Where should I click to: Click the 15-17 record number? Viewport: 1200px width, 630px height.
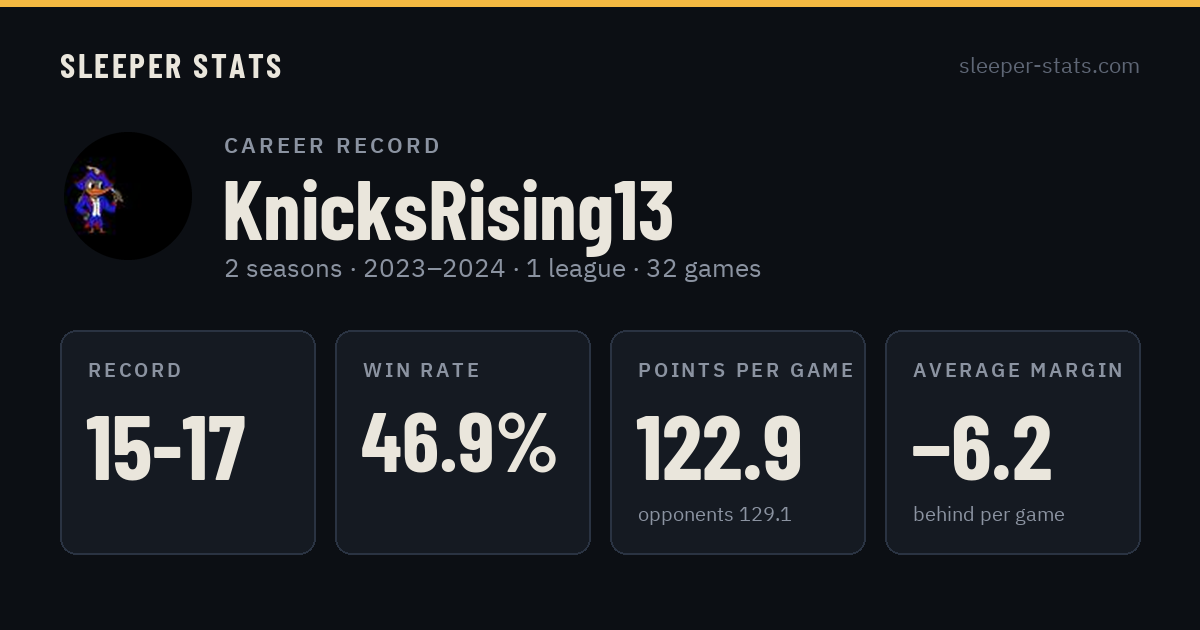(166, 448)
